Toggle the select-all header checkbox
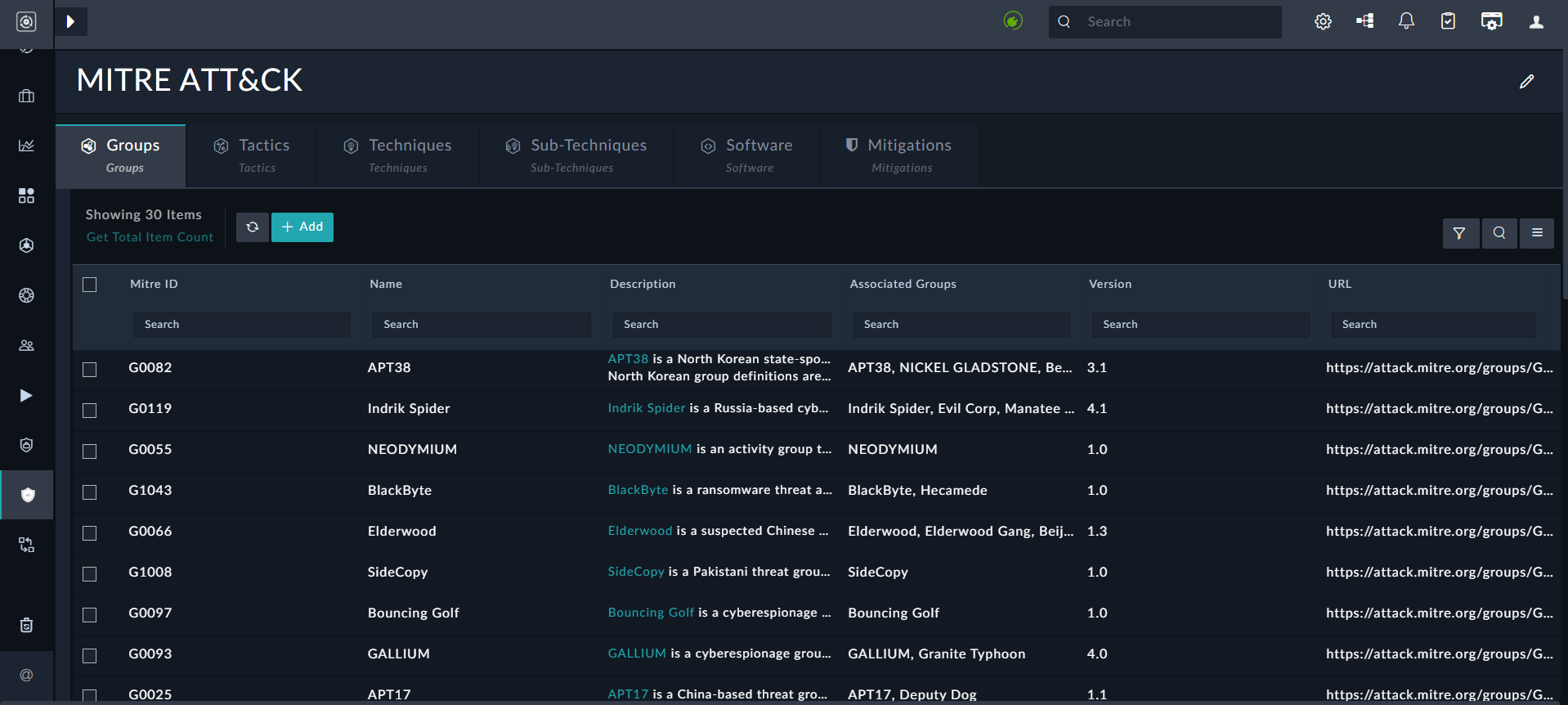1568x705 pixels. tap(90, 285)
